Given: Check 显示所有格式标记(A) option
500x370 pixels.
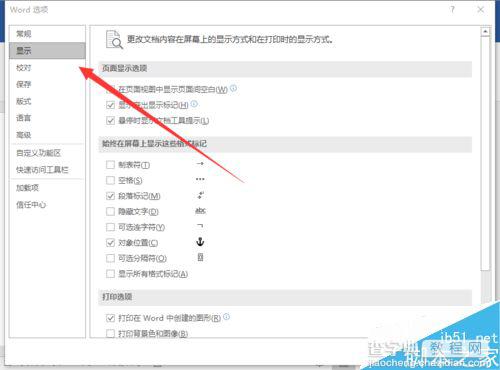Looking at the screenshot, I should pos(110,274).
